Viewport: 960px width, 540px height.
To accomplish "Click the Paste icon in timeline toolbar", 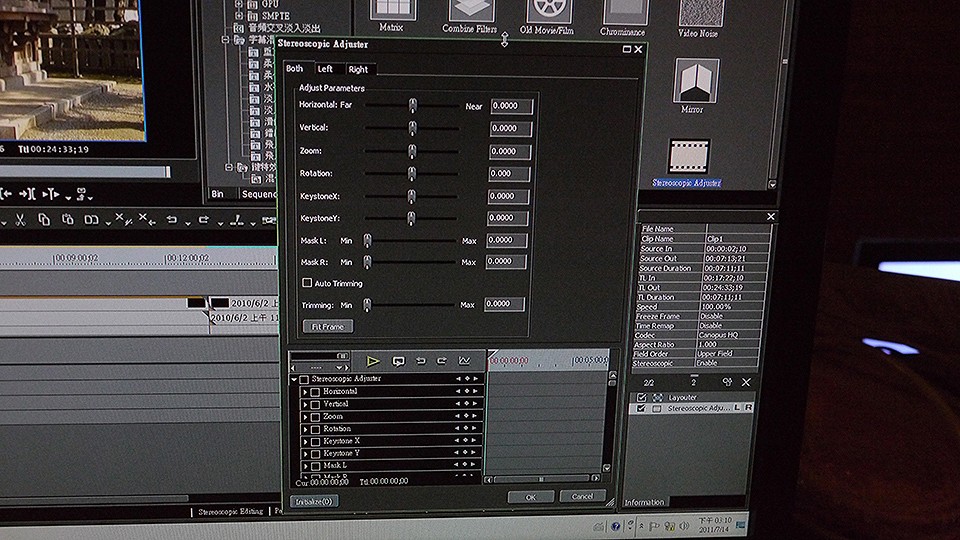I will pos(67,219).
